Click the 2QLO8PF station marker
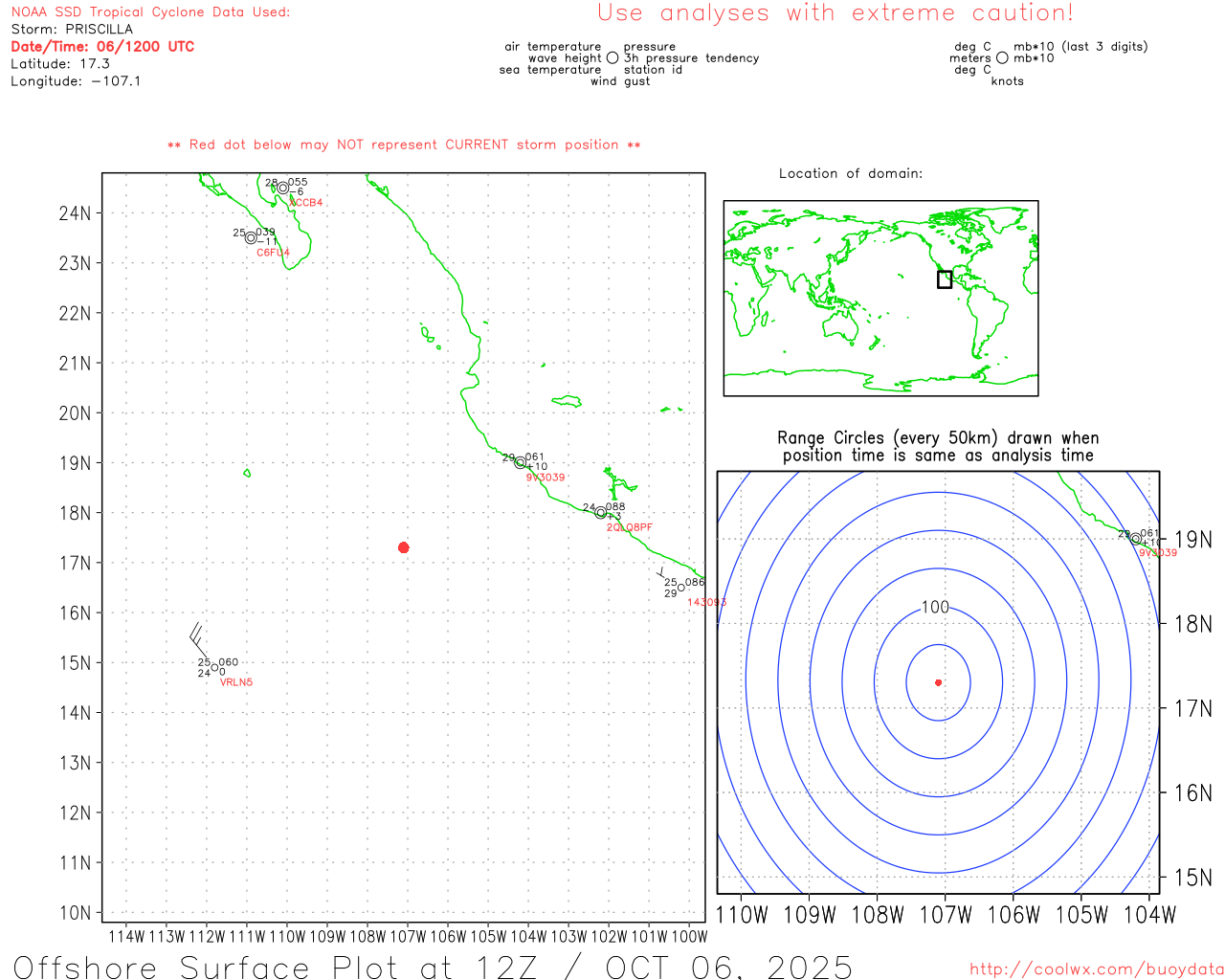The image size is (1225, 980). (601, 513)
